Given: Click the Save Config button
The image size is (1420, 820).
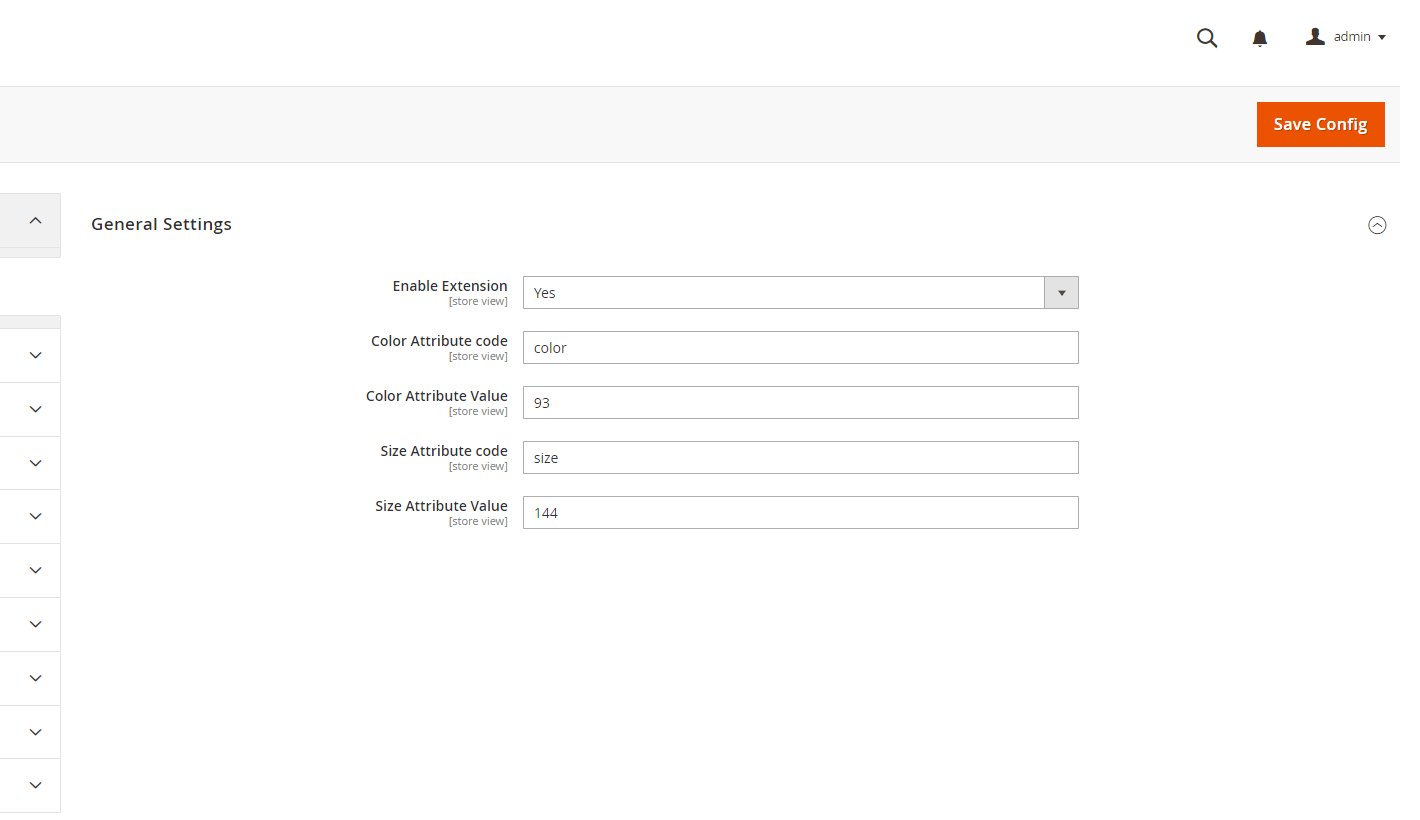Looking at the screenshot, I should pyautogui.click(x=1320, y=124).
